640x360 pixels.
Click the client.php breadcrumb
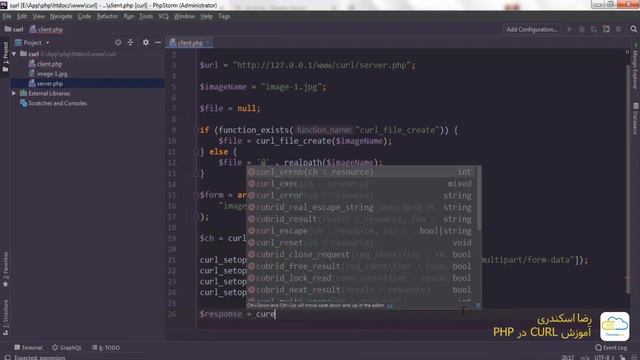[46, 29]
